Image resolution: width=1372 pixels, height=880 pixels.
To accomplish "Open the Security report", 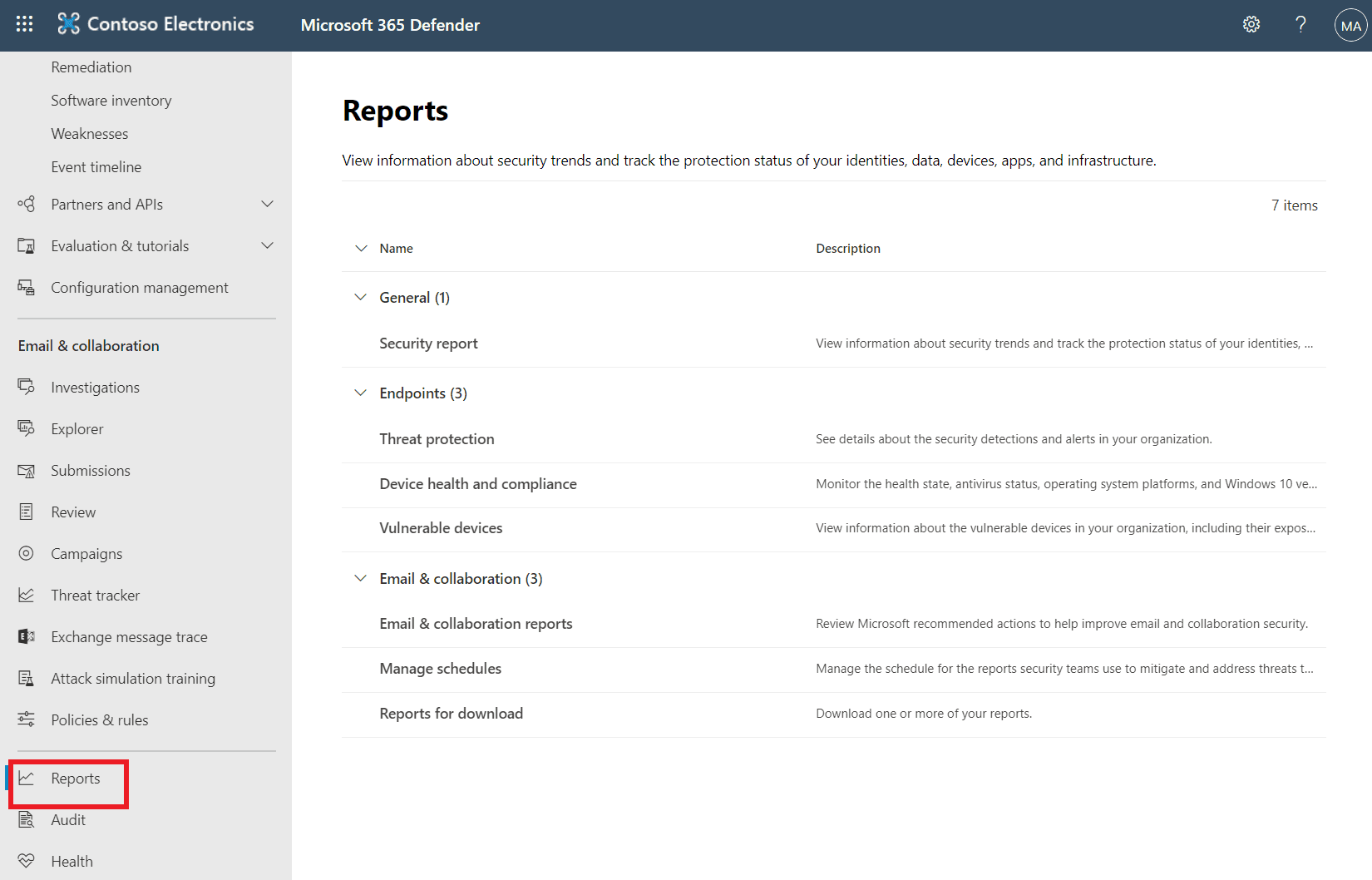I will point(428,344).
